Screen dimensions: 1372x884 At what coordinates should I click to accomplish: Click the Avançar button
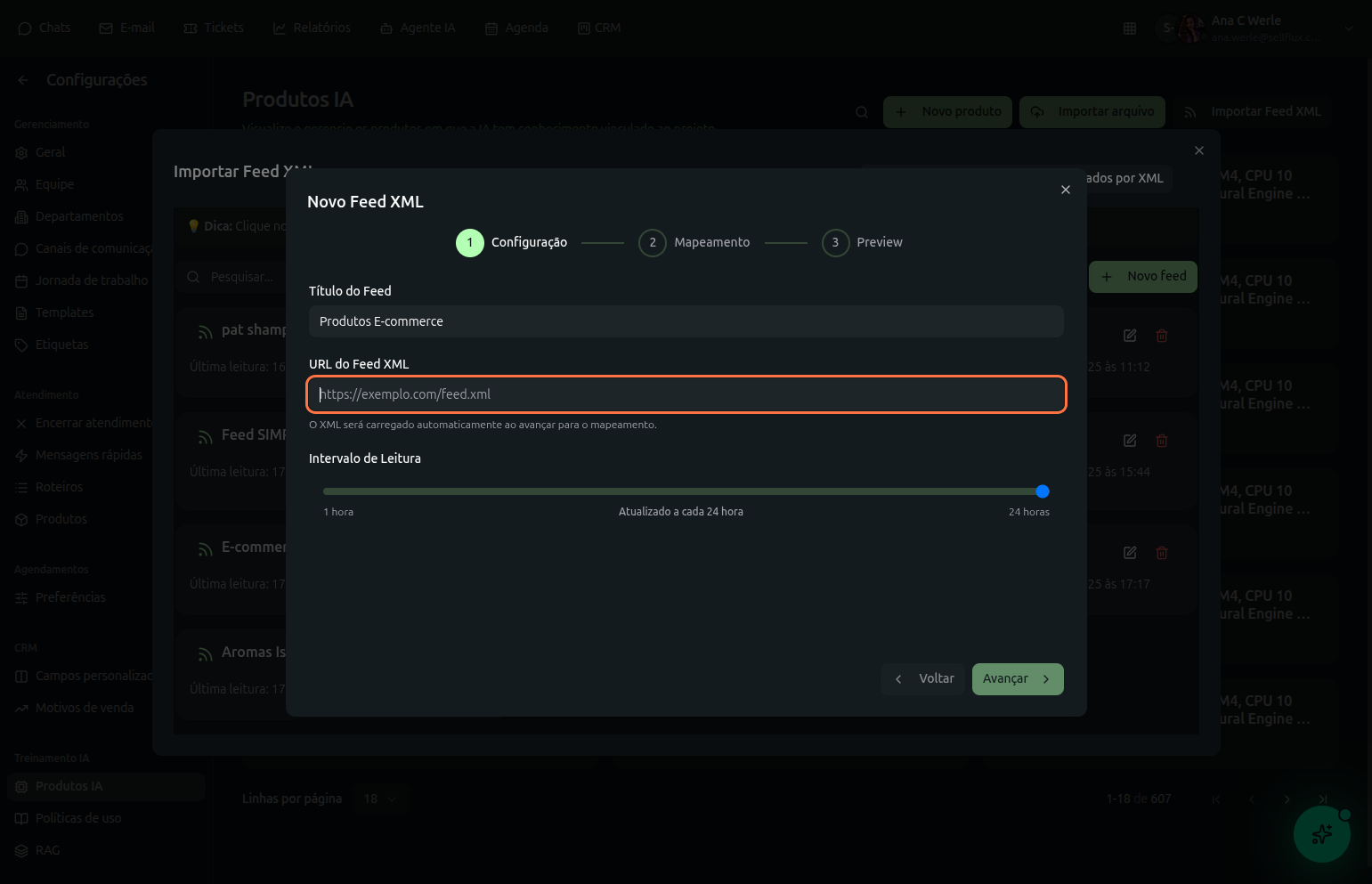1017,679
